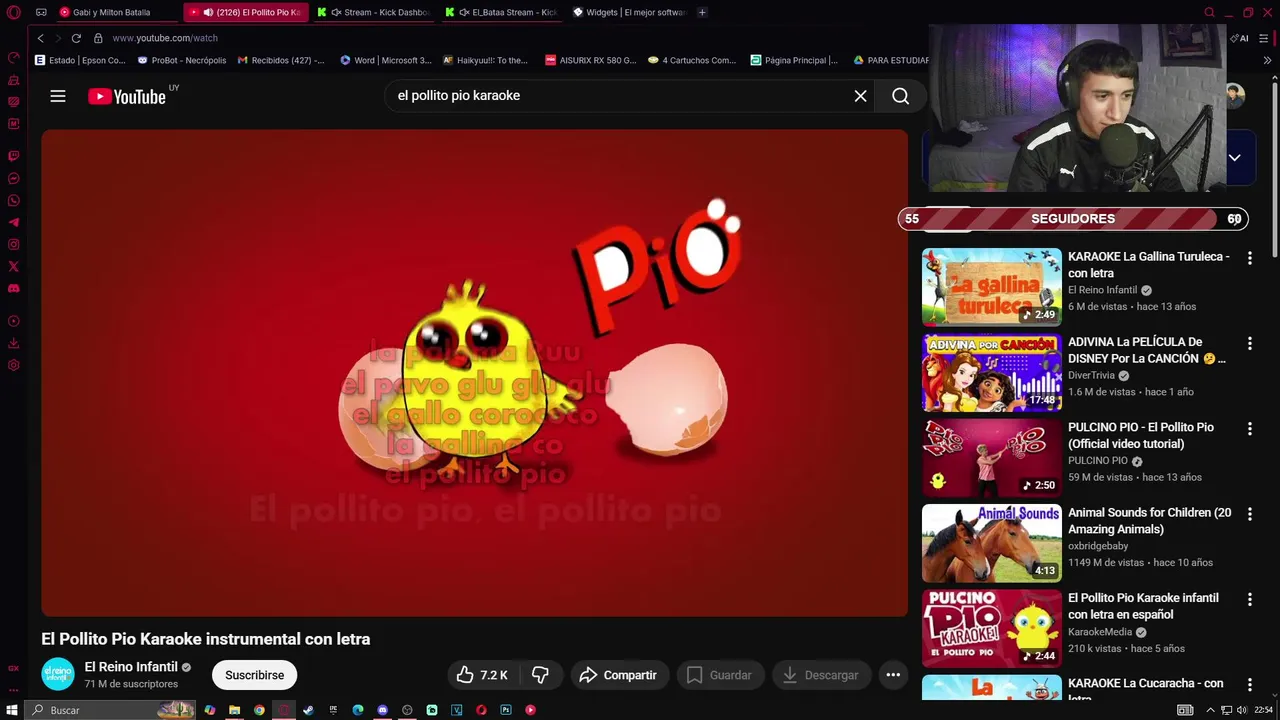Viewport: 1280px width, 720px height.
Task: Open WhatsApp in Opera sidebar
Action: 14,200
